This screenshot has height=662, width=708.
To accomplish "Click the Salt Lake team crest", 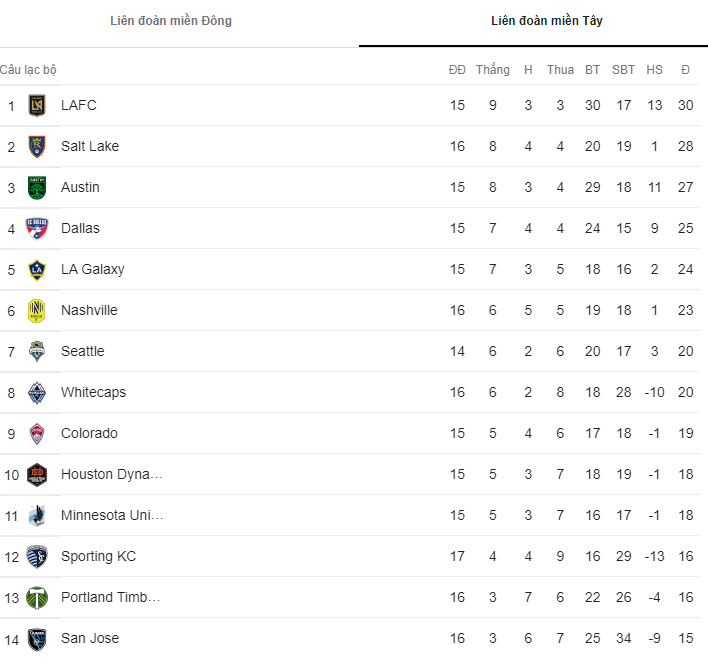I will click(x=37, y=146).
